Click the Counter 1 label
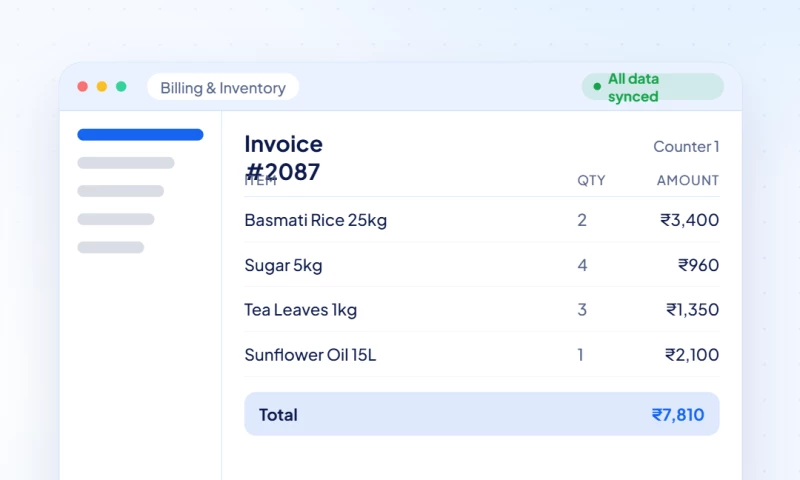 686,147
